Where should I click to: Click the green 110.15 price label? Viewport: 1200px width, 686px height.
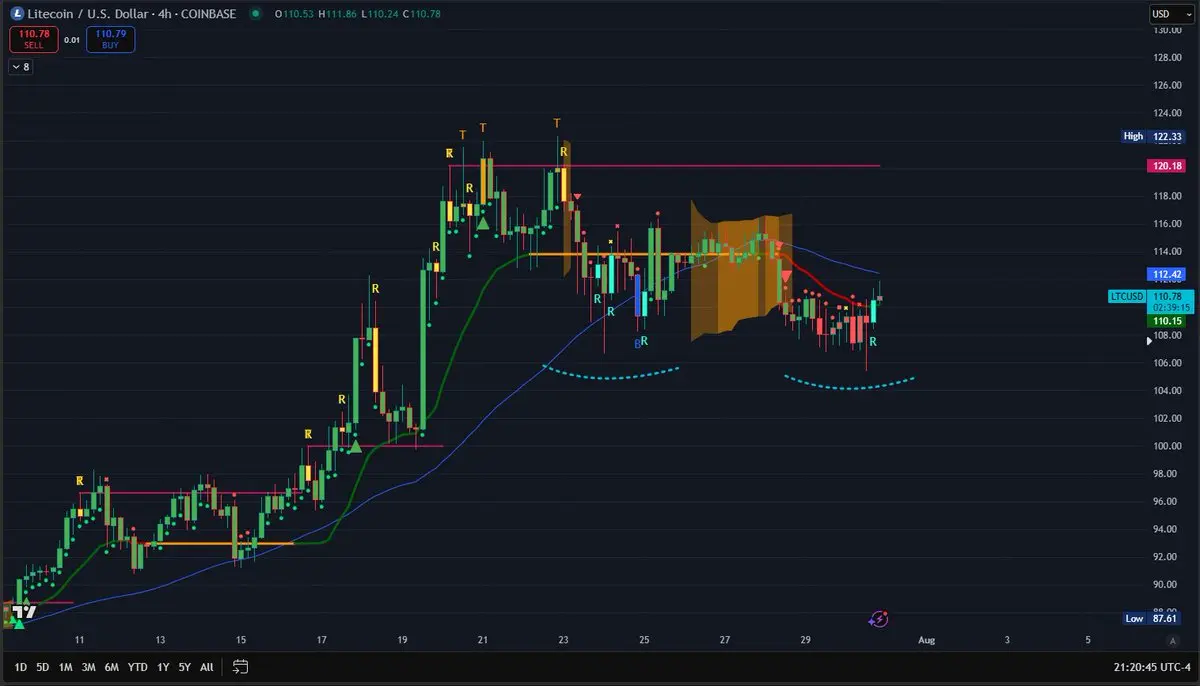tap(1167, 321)
